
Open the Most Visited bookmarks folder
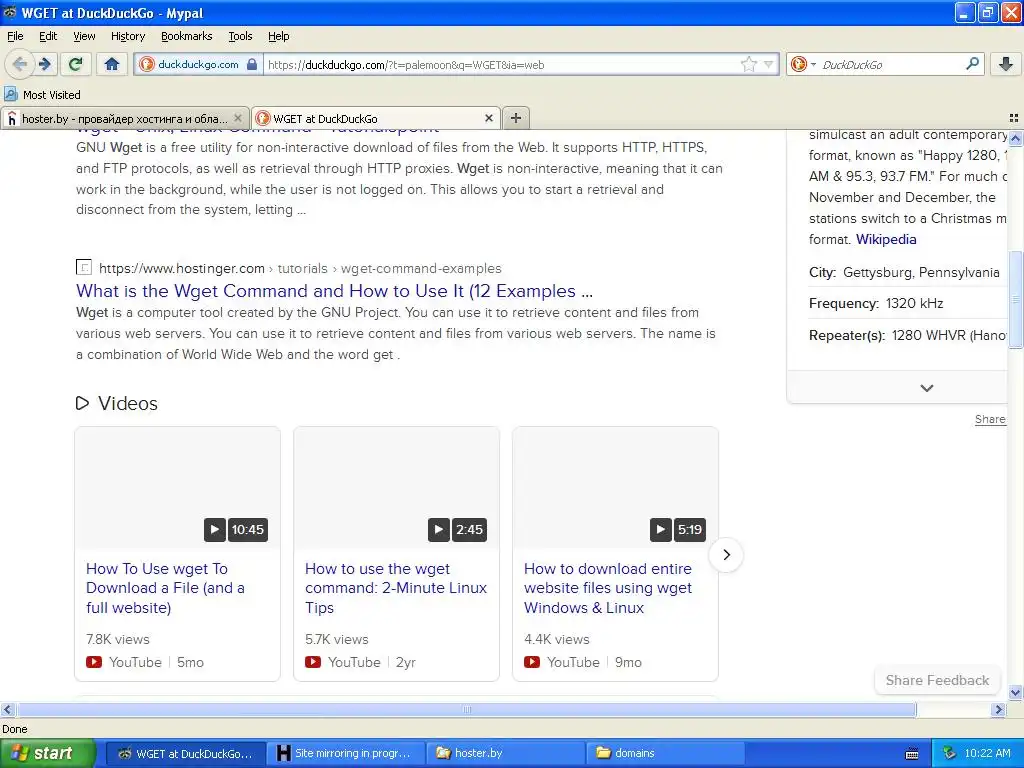coord(43,95)
